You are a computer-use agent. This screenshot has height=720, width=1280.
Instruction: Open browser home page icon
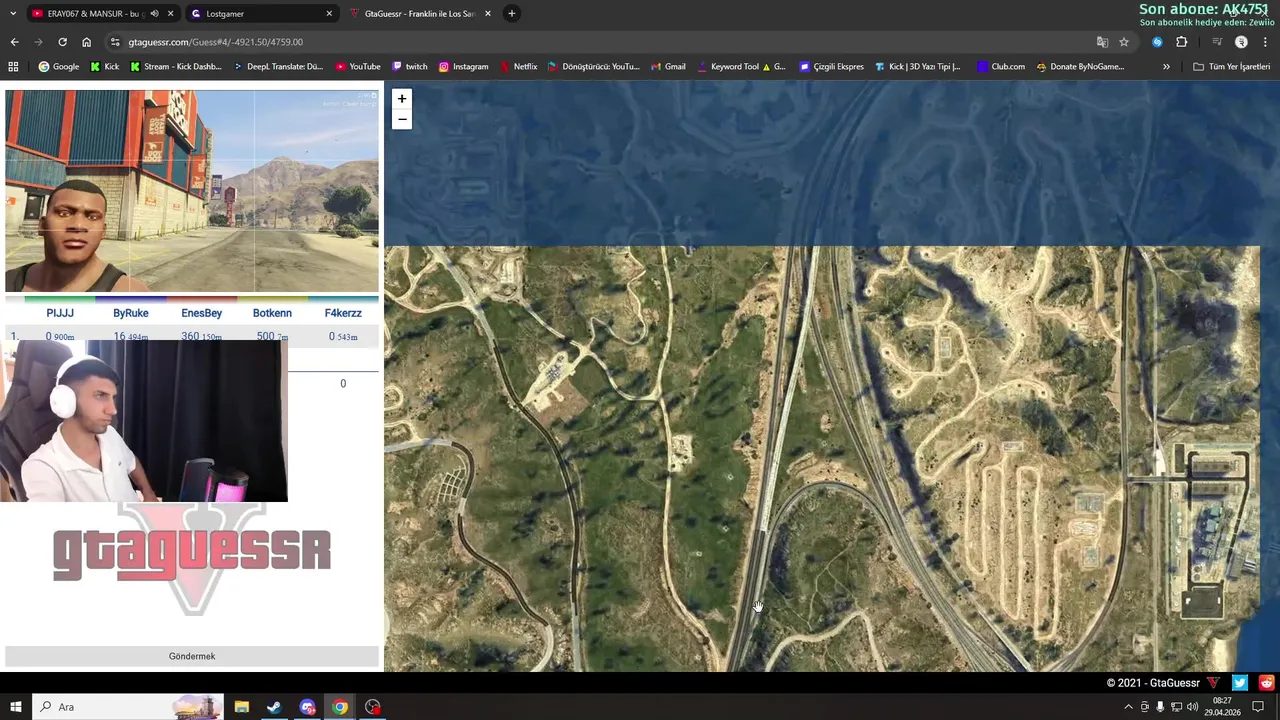86,42
